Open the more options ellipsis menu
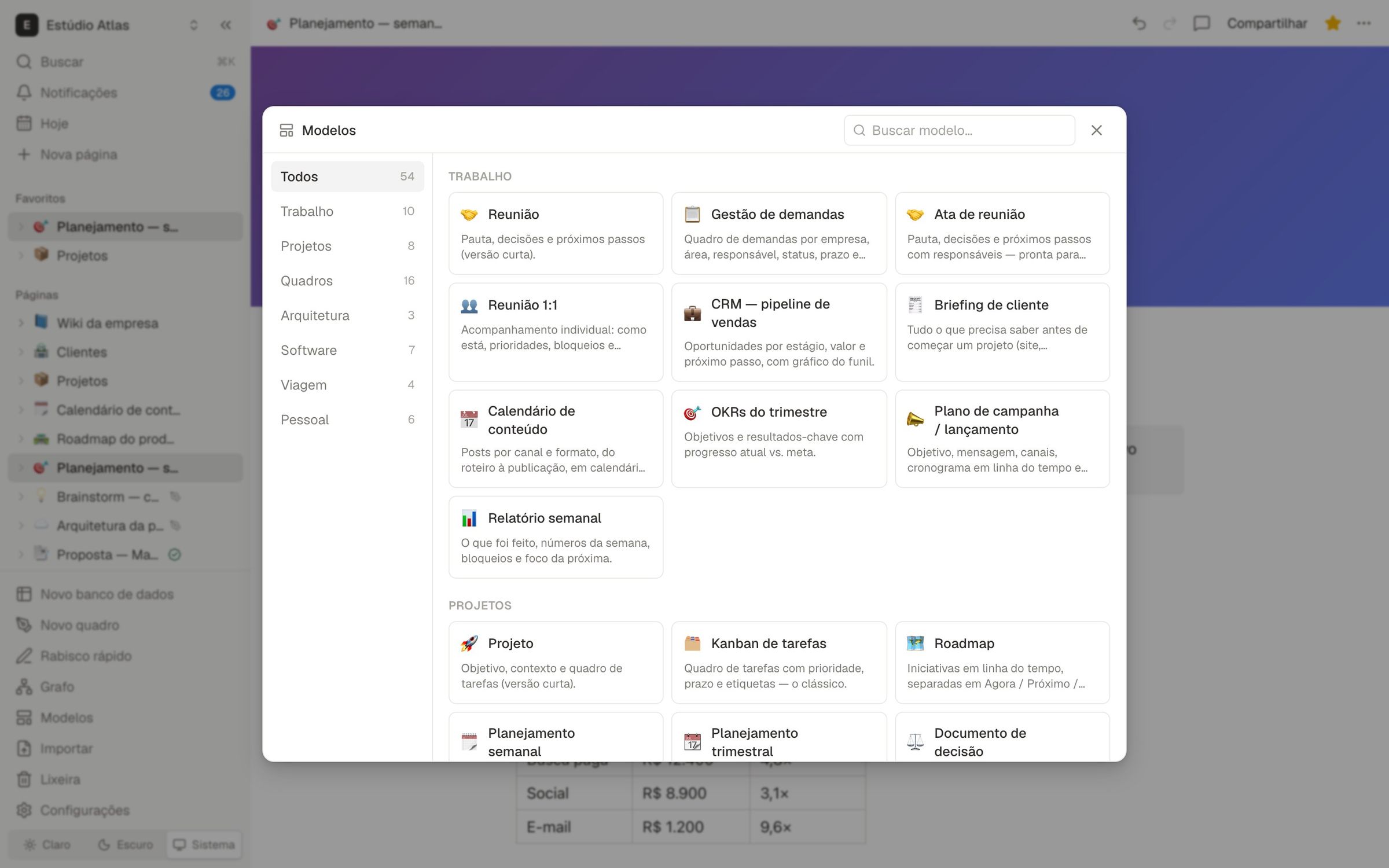This screenshot has height=868, width=1389. tap(1364, 24)
